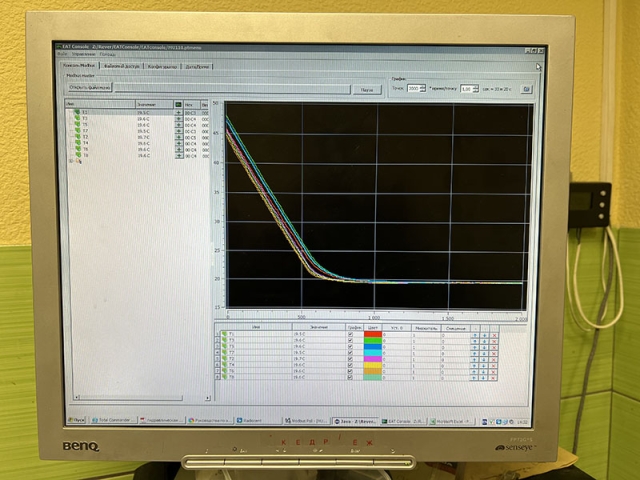Image resolution: width=640 pixels, height=480 pixels.
Task: Move the first table row up with arrow
Action: (475, 335)
